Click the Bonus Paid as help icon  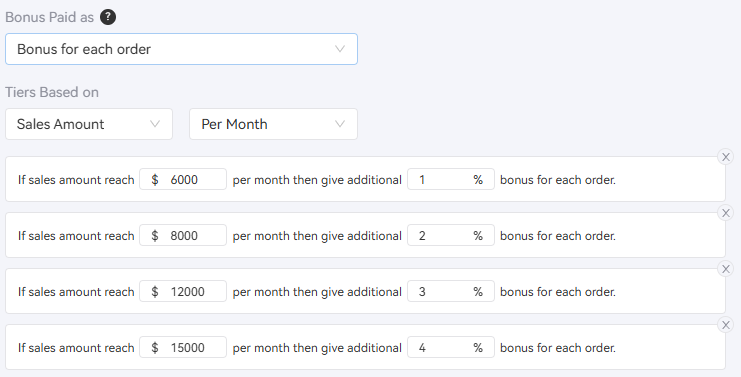tap(108, 17)
